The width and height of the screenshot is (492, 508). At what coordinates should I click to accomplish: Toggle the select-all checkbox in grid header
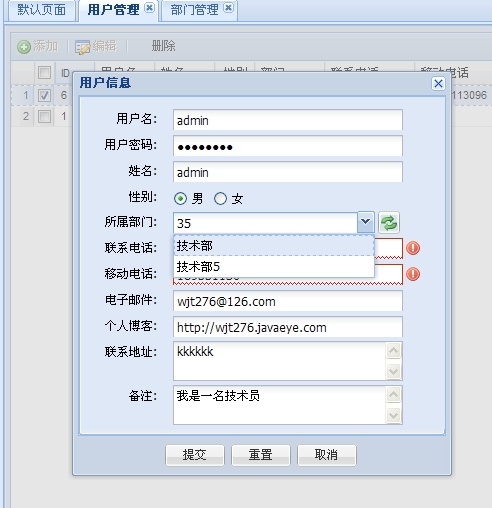(44, 73)
